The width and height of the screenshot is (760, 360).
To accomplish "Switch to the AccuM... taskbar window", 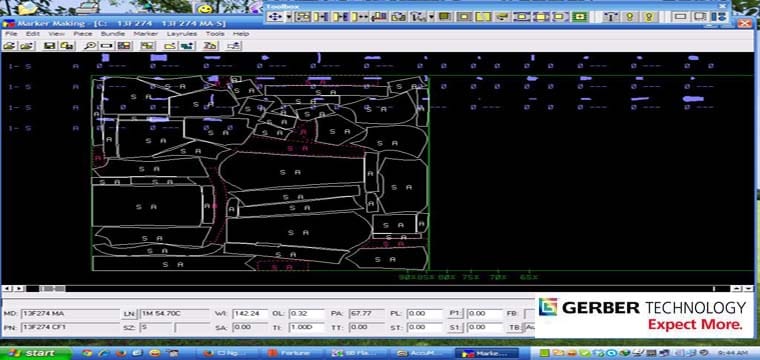I will coord(421,353).
